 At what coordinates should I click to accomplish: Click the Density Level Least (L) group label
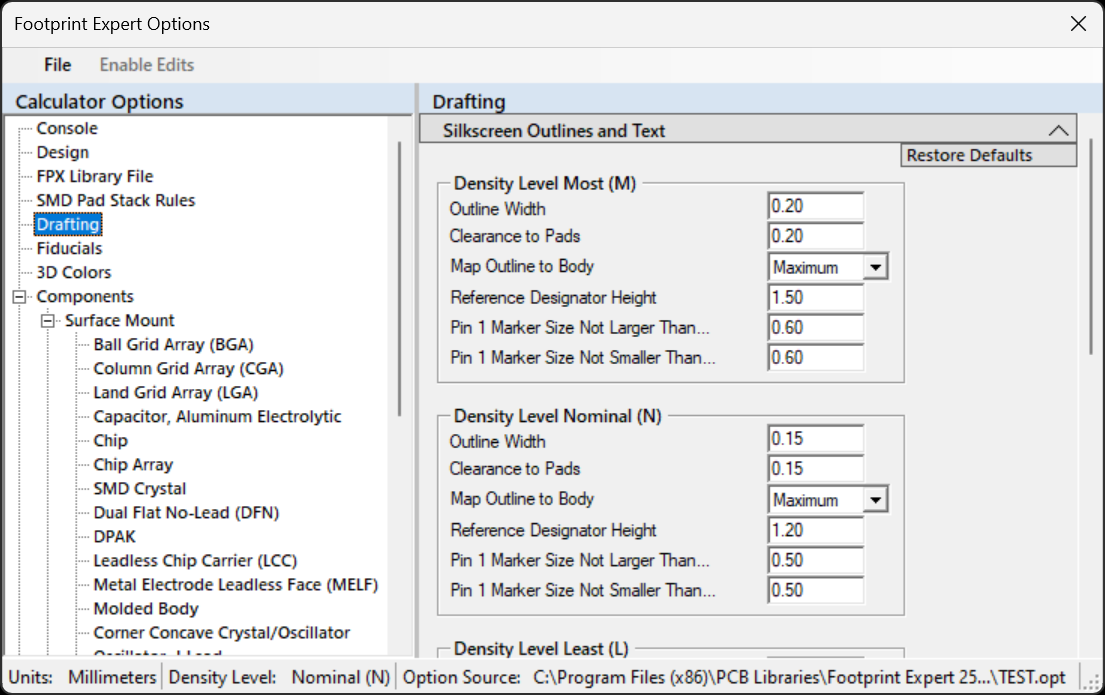[x=541, y=648]
